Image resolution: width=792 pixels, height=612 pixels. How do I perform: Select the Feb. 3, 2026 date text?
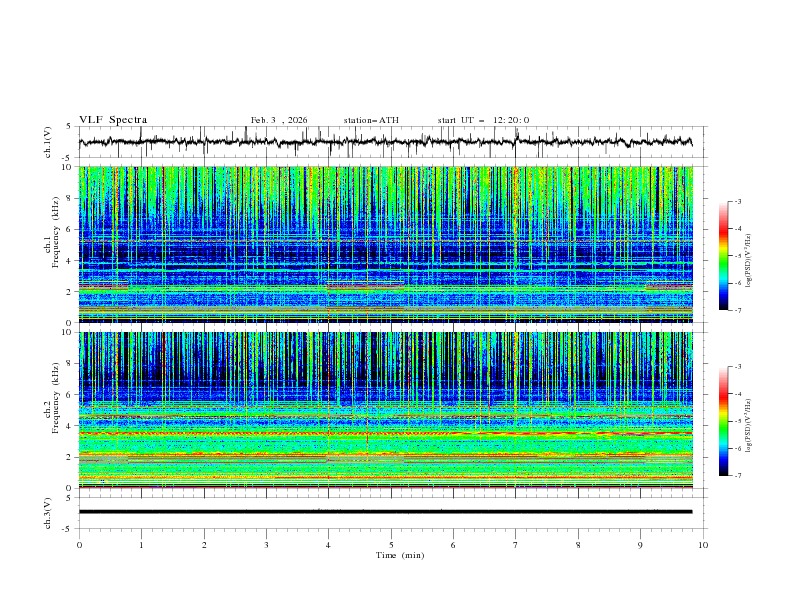279,120
